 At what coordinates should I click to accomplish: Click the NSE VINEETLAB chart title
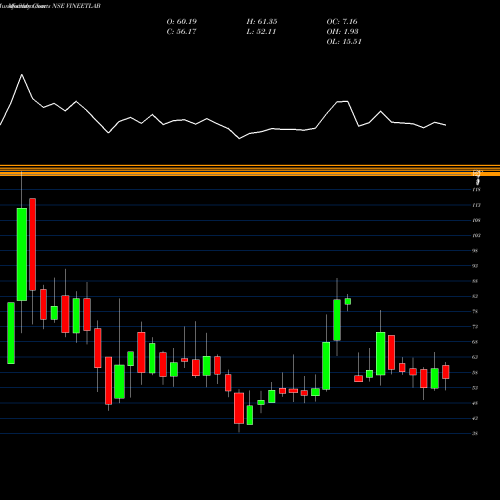click(x=77, y=6)
